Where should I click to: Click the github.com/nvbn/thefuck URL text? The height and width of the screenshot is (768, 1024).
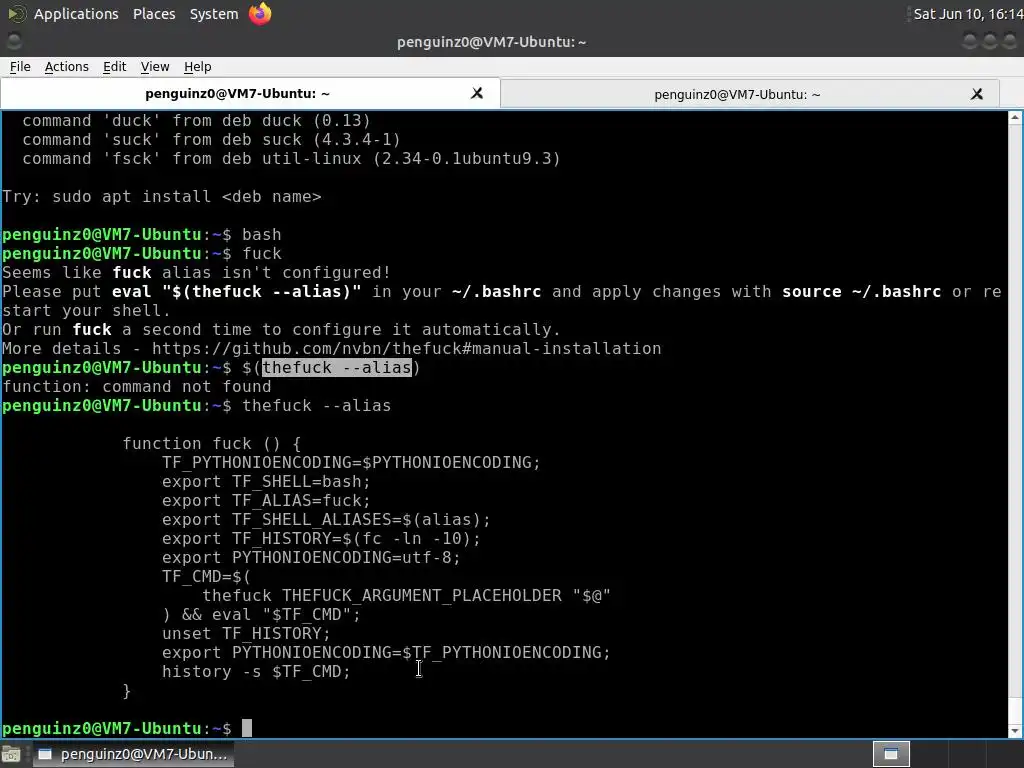click(x=406, y=349)
